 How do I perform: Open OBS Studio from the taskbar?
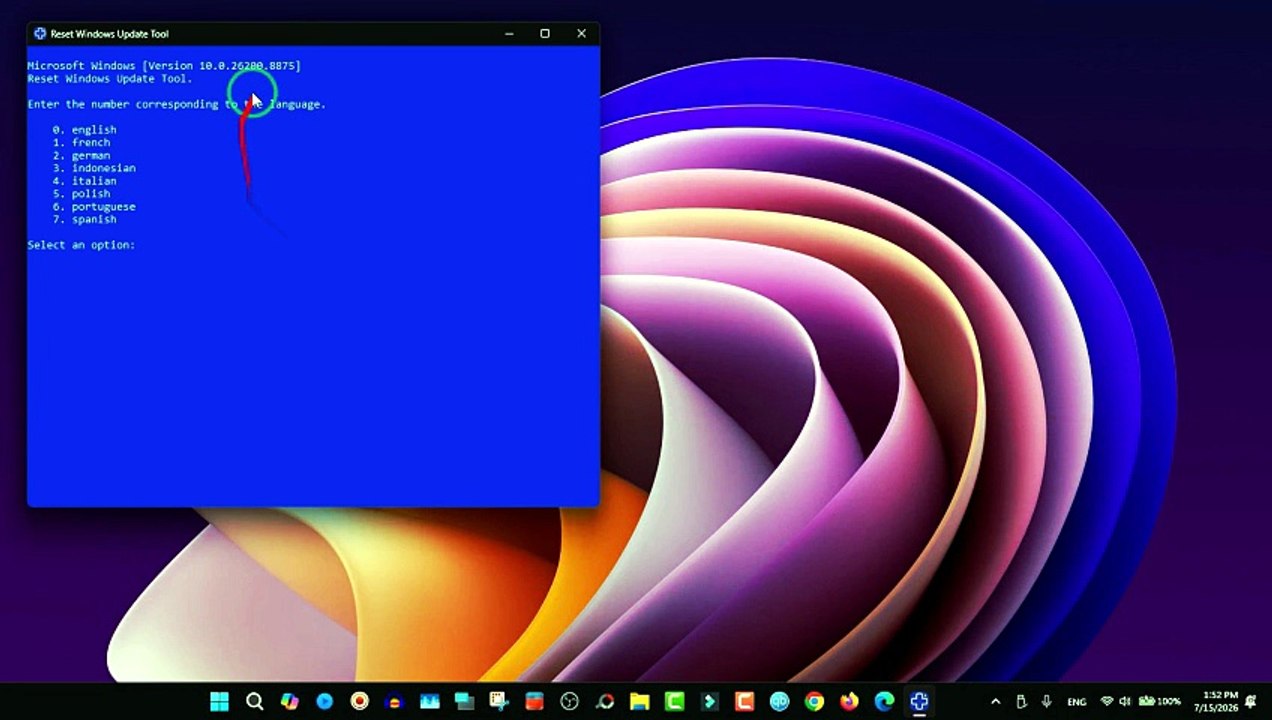tap(570, 702)
